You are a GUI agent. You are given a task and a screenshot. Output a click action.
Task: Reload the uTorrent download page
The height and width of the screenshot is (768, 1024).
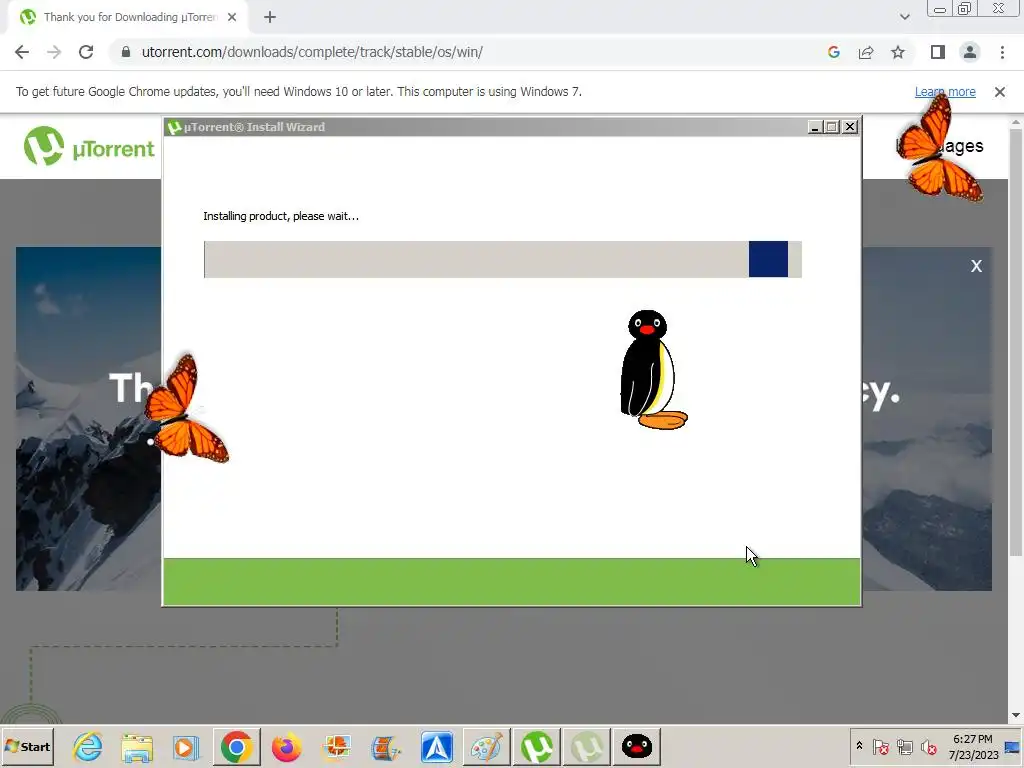coord(86,52)
